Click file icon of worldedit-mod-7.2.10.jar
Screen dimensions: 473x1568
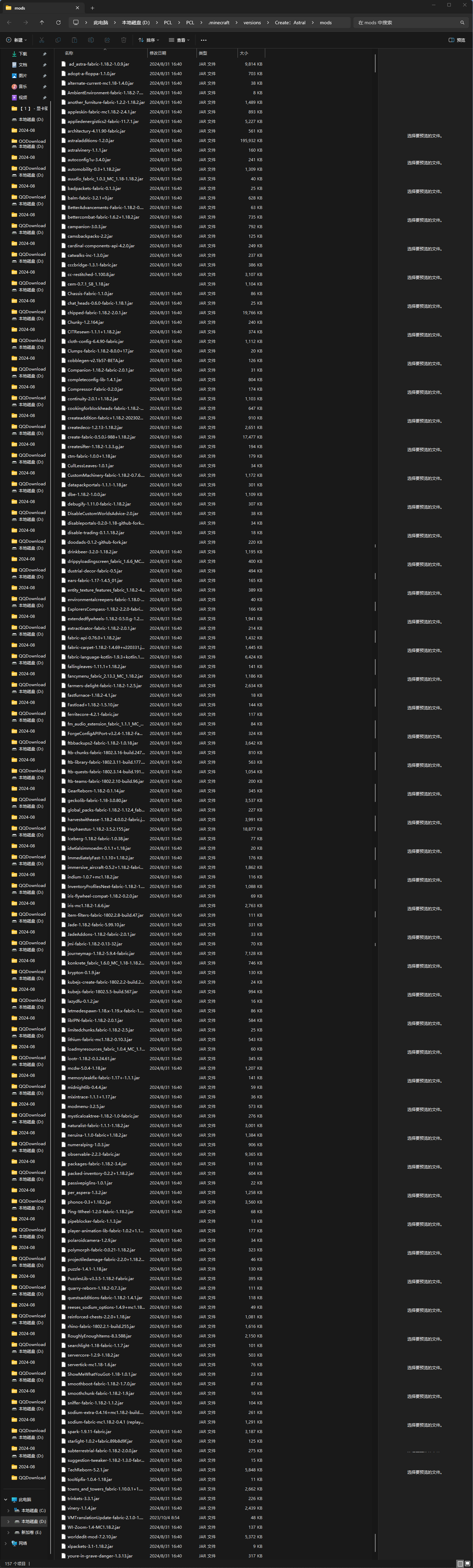point(63,1536)
